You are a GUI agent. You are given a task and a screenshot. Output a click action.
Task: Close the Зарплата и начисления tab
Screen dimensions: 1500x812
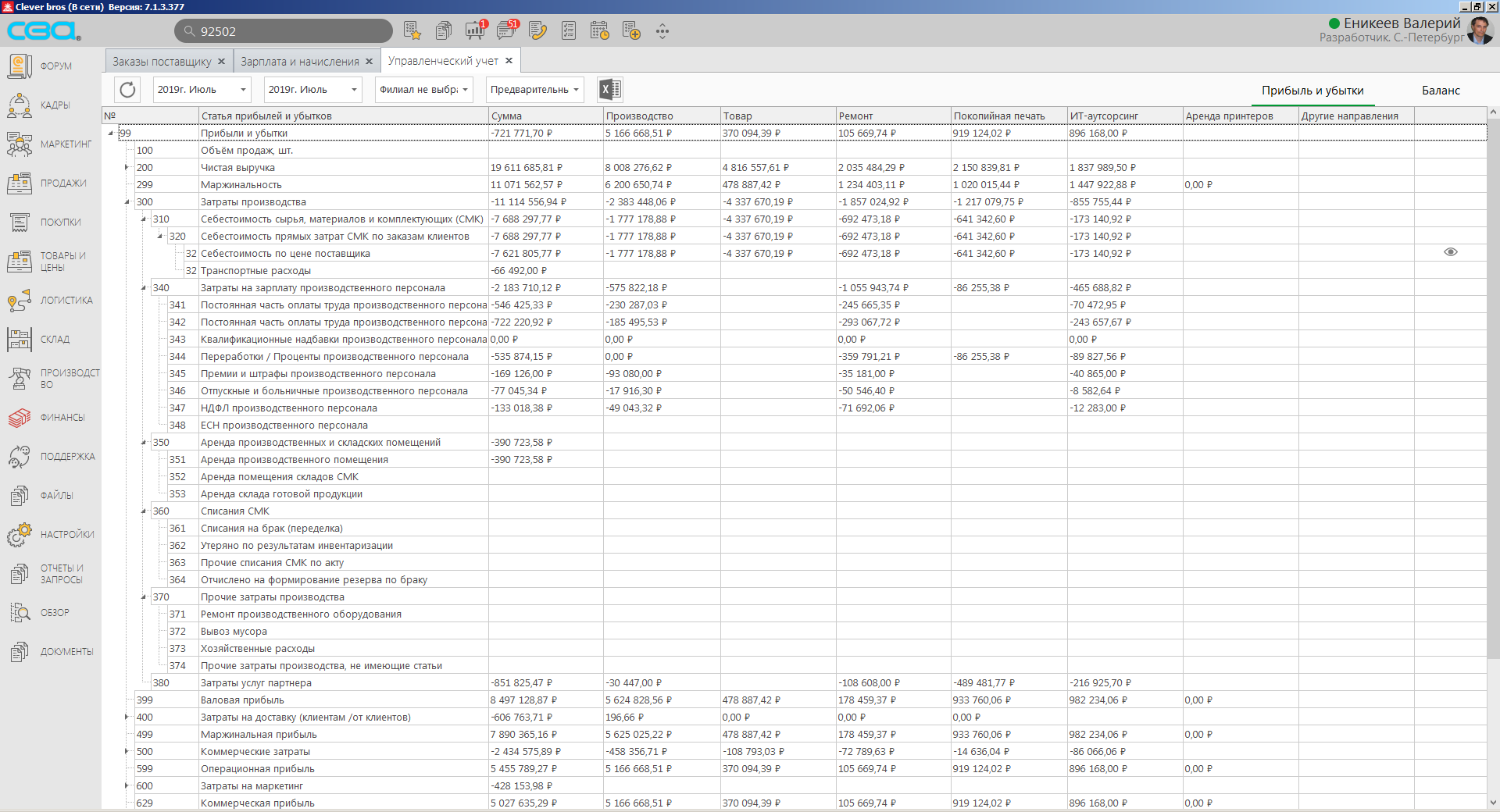(x=370, y=62)
